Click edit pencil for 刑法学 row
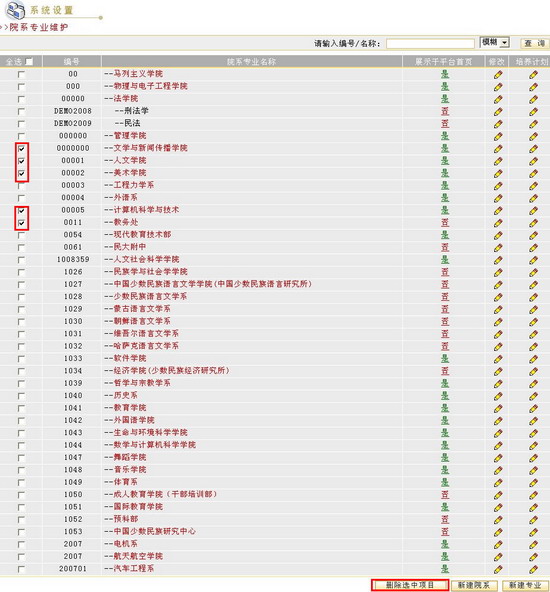Image resolution: width=550 pixels, height=592 pixels. pyautogui.click(x=498, y=112)
